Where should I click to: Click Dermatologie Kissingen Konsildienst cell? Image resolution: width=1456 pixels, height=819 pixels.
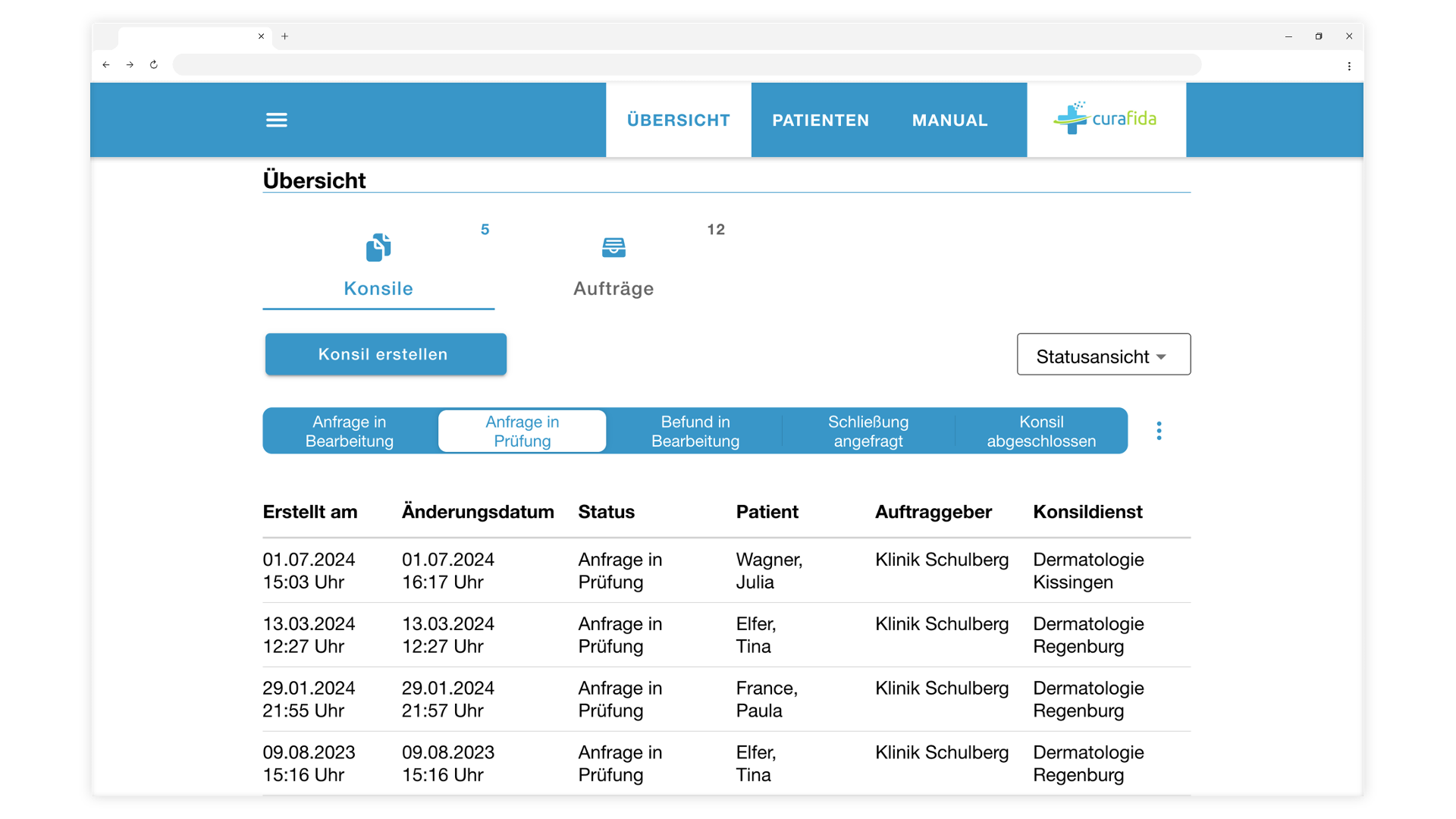click(1088, 570)
